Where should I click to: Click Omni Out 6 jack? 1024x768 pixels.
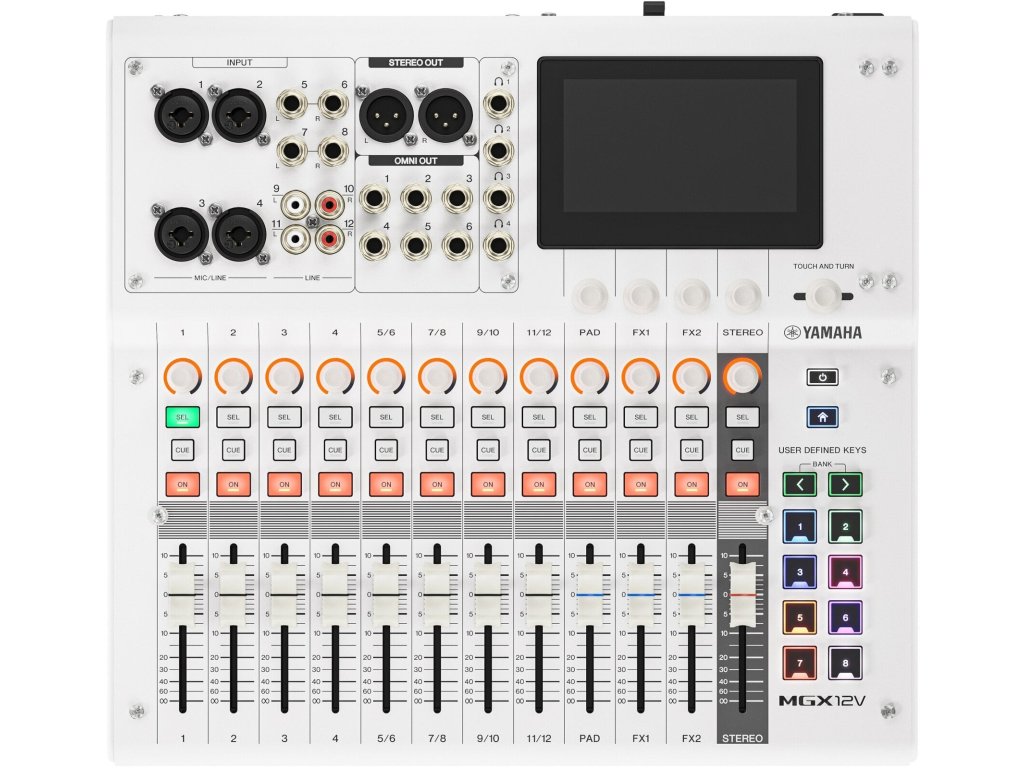point(457,246)
